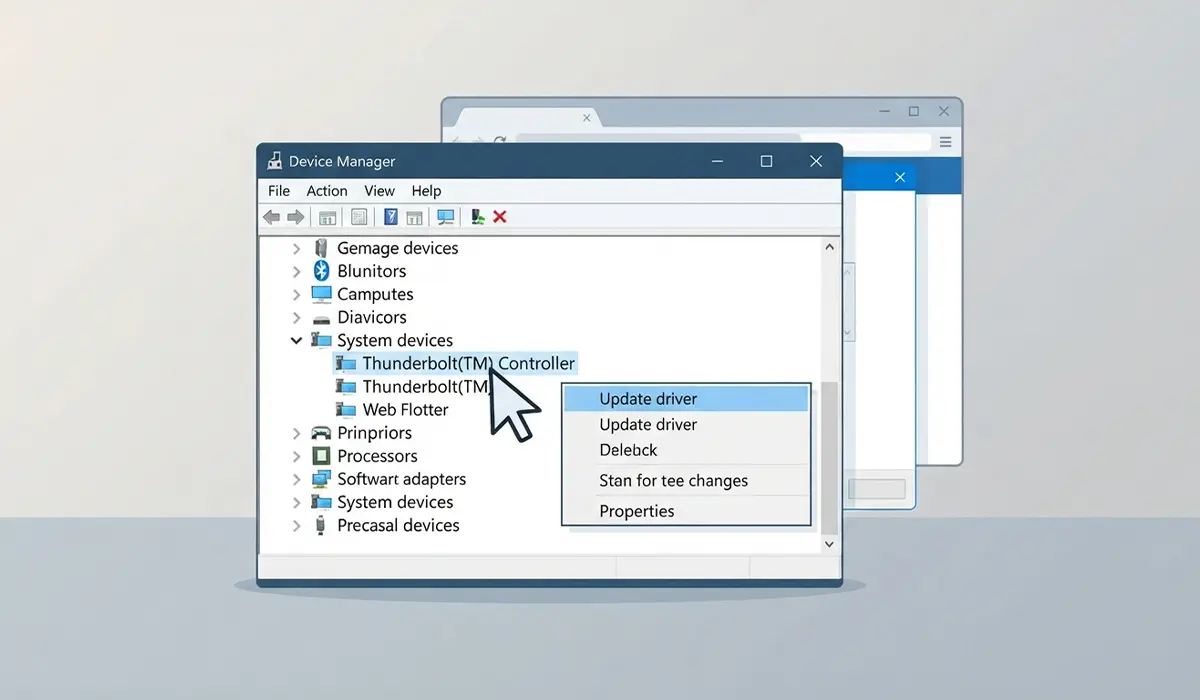Screen dimensions: 1200x700
Task: Click the gray button at bottom of blue-titled dialog
Action: point(877,489)
